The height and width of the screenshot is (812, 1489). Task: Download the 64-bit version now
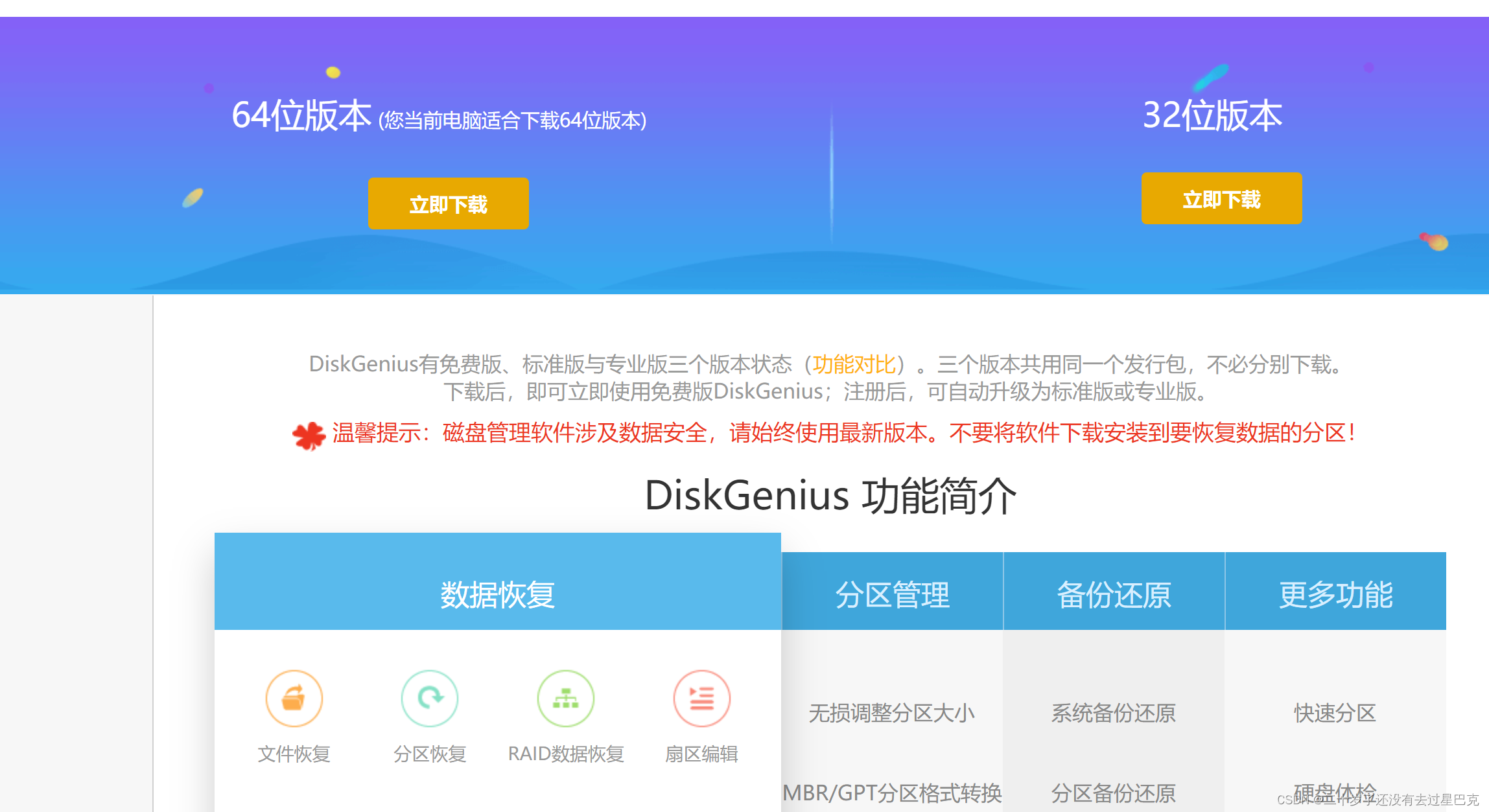coord(448,203)
